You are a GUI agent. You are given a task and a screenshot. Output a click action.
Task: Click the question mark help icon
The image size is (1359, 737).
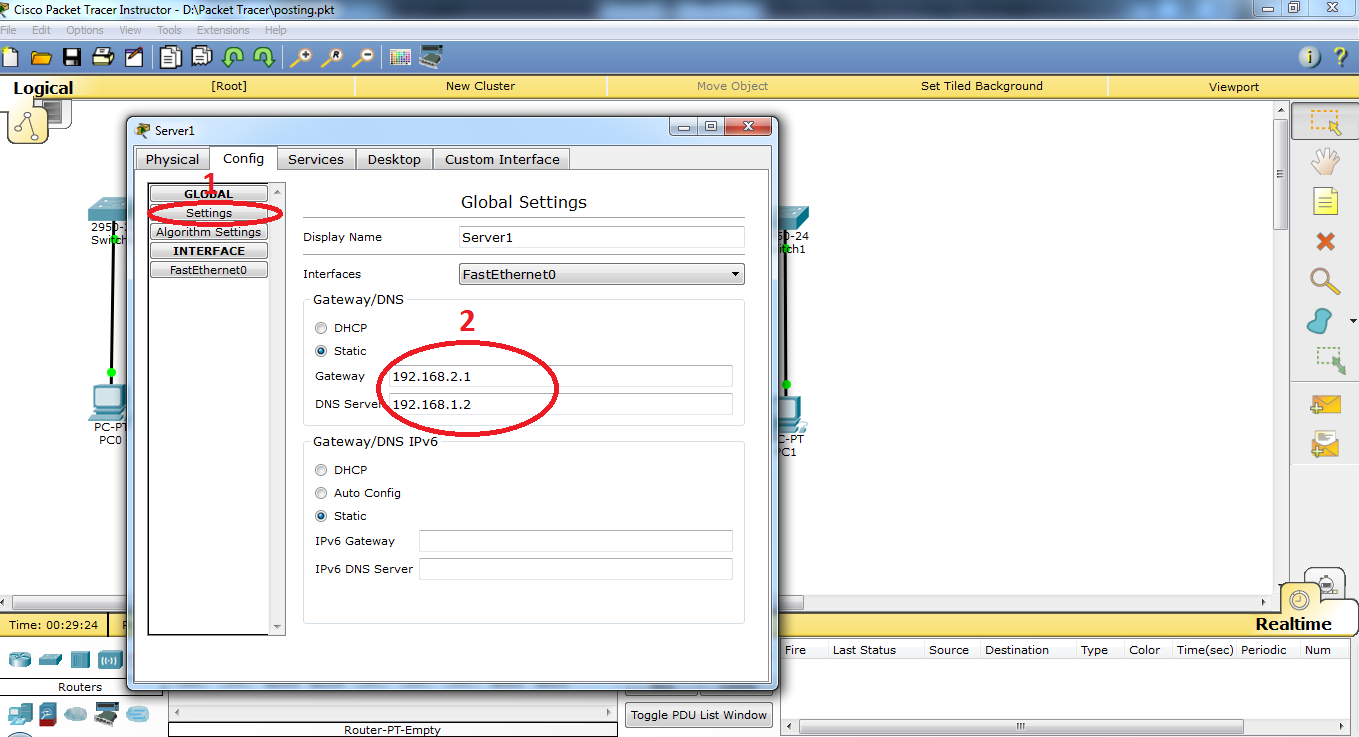(x=1341, y=57)
